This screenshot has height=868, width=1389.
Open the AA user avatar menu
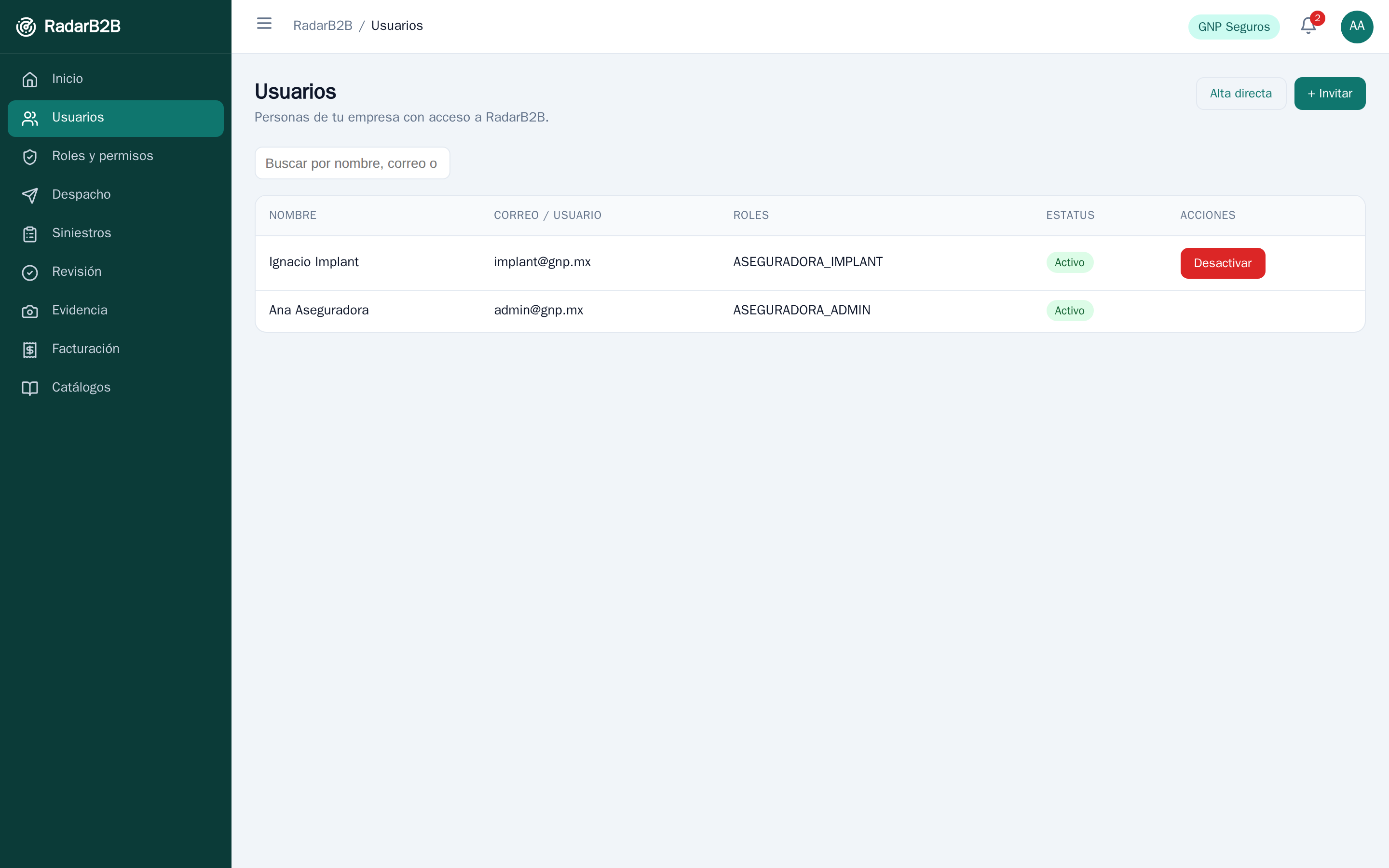pyautogui.click(x=1357, y=27)
